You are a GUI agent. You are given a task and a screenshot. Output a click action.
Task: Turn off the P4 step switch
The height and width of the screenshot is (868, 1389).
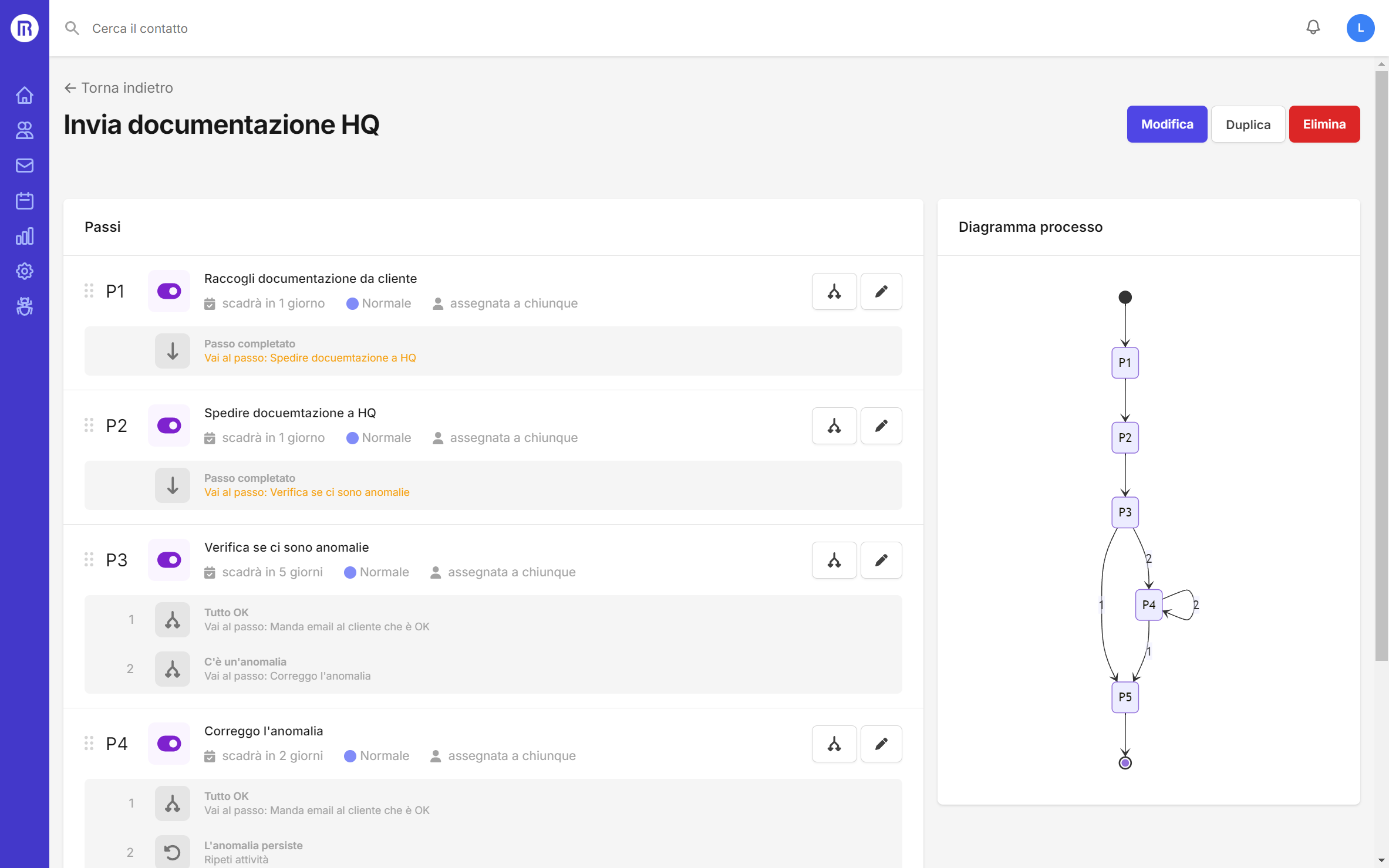tap(168, 744)
